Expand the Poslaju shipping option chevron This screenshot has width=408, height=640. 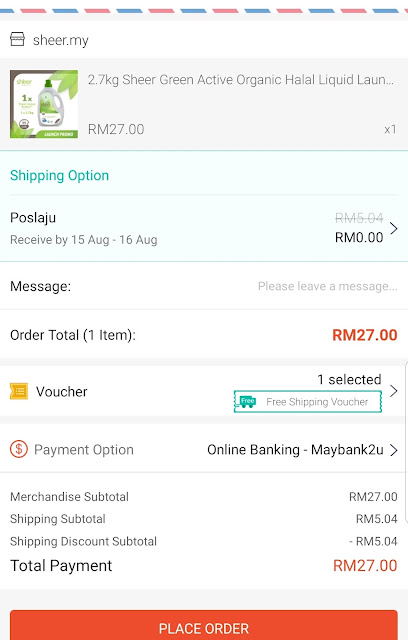coord(393,228)
